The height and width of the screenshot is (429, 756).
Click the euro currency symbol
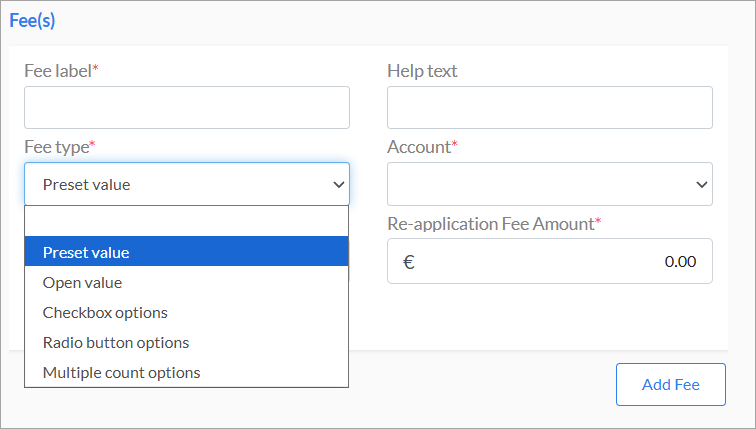point(408,262)
